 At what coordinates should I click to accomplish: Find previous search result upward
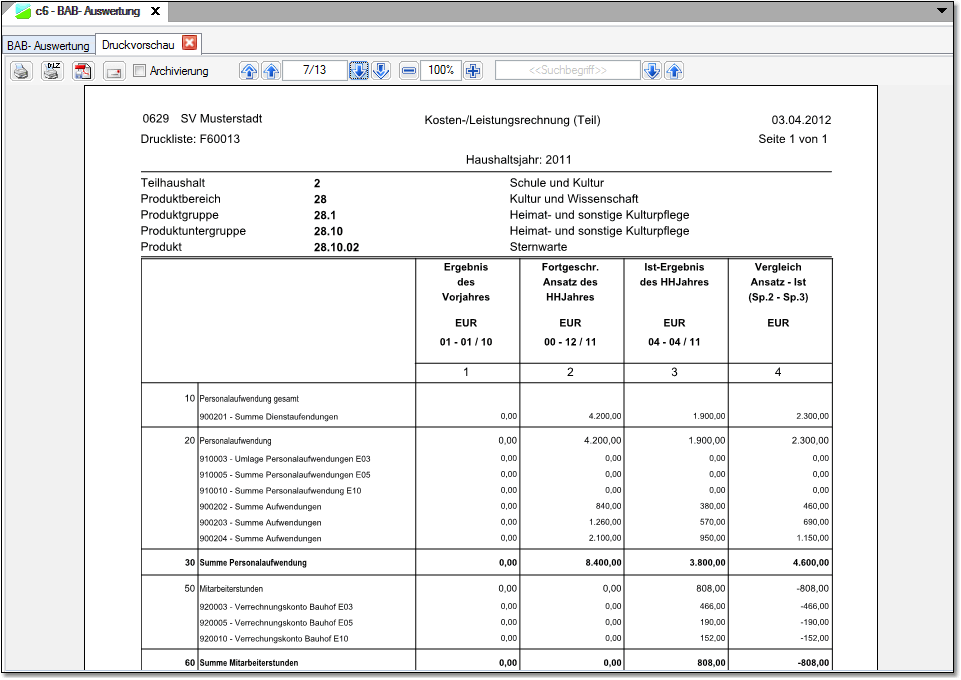tap(674, 71)
